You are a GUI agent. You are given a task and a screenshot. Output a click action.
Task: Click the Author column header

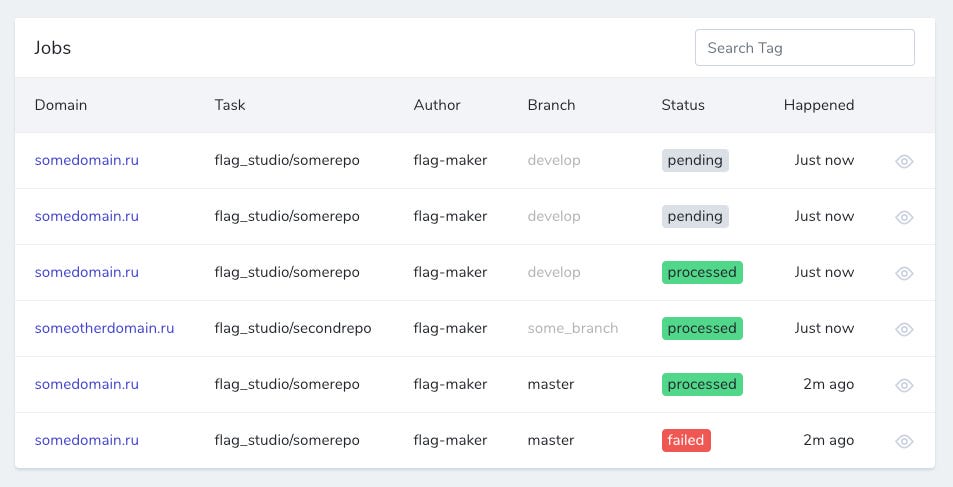point(437,105)
